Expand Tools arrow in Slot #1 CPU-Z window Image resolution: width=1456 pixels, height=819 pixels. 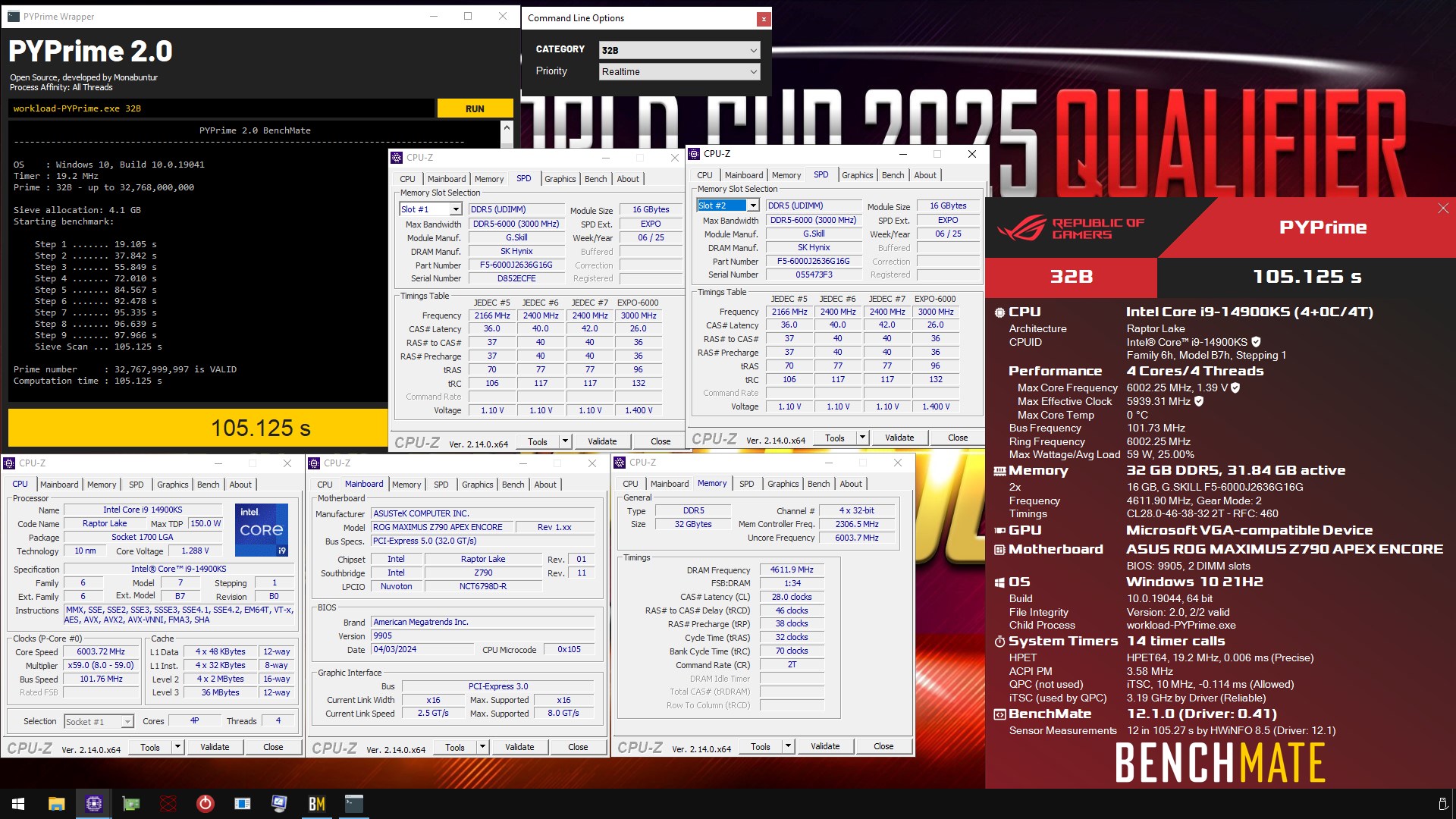point(565,441)
